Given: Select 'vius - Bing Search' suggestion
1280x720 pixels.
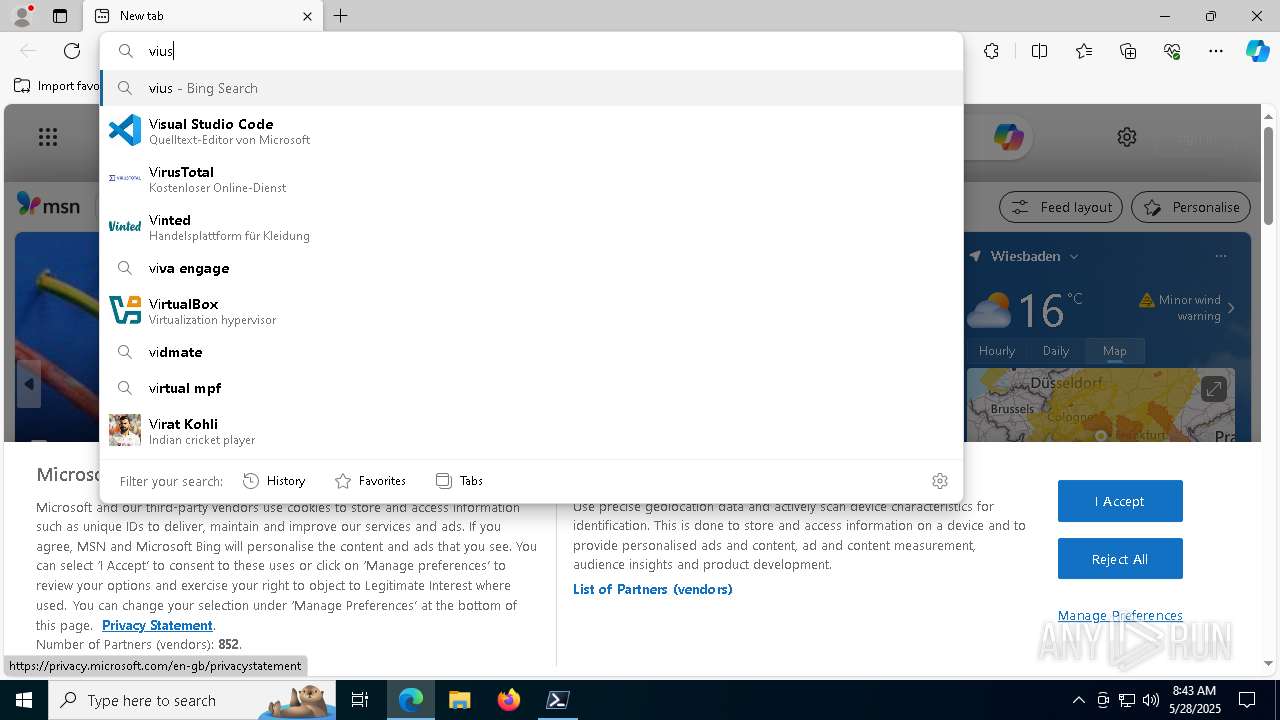Looking at the screenshot, I should point(531,88).
